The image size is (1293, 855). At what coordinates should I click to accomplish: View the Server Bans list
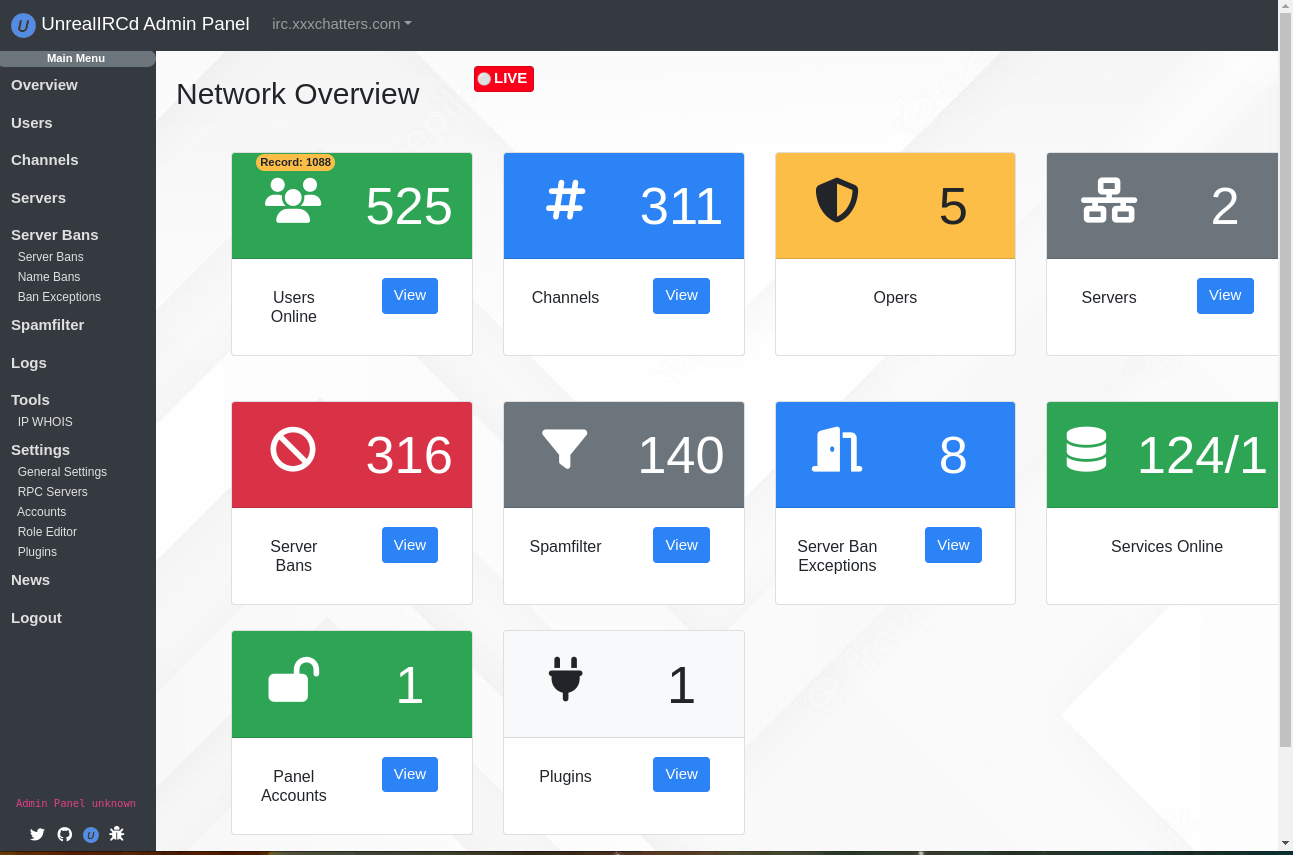tap(410, 545)
